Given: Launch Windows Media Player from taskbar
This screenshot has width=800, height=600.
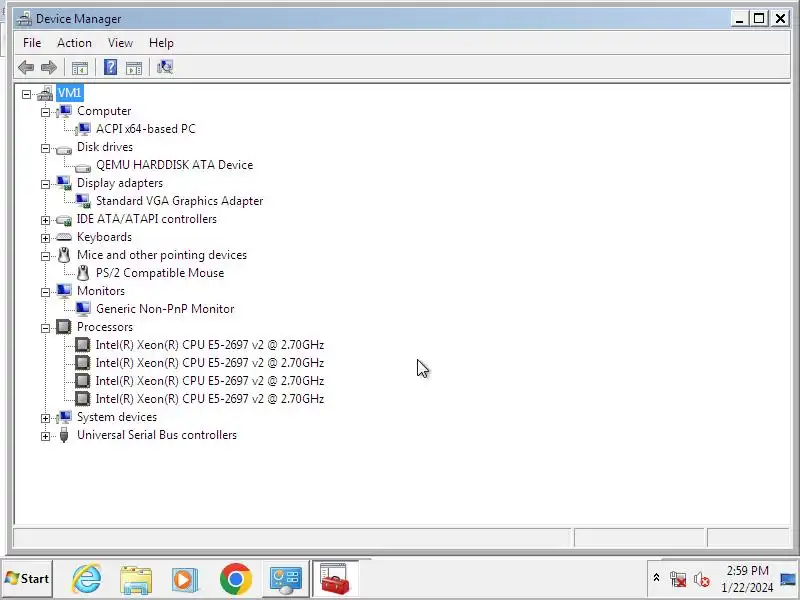Looking at the screenshot, I should coord(185,580).
